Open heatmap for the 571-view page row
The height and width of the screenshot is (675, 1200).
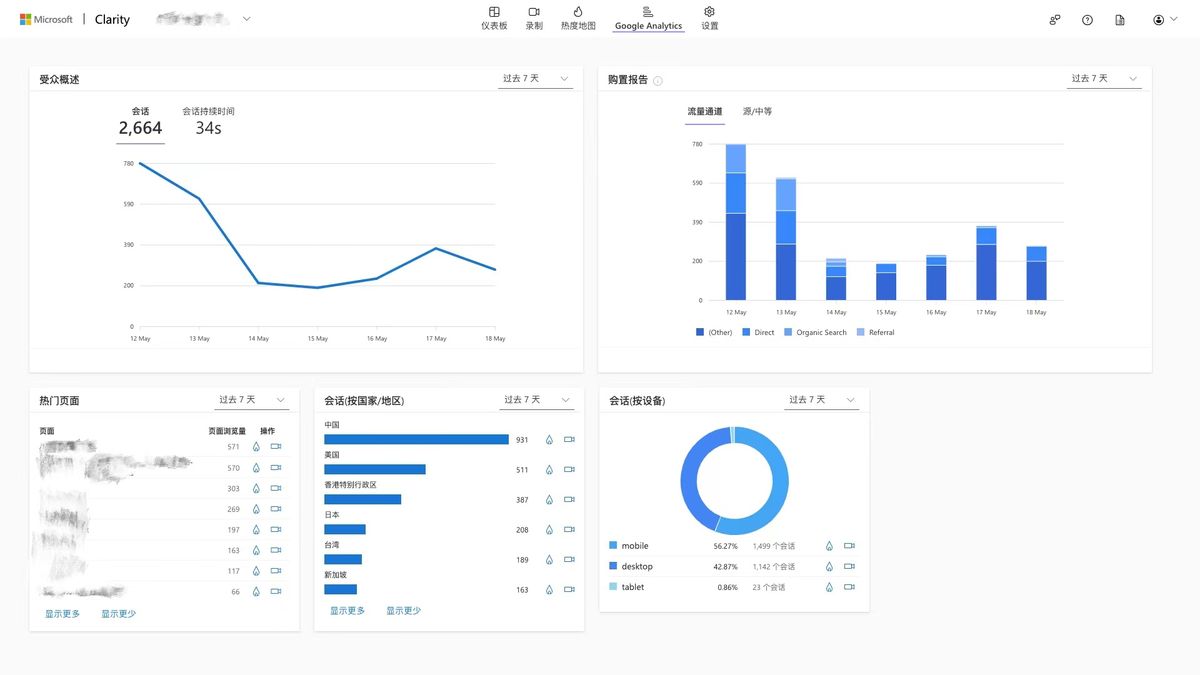coord(256,447)
